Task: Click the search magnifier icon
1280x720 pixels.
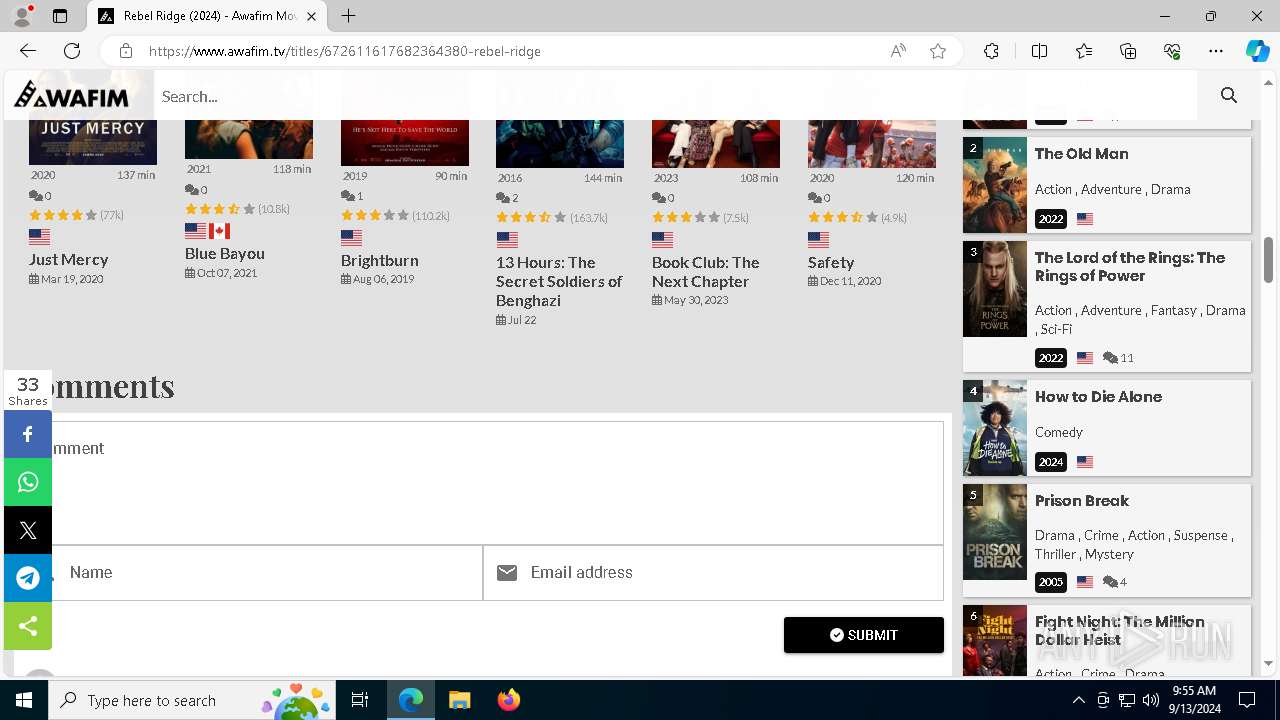Action: [1229, 95]
